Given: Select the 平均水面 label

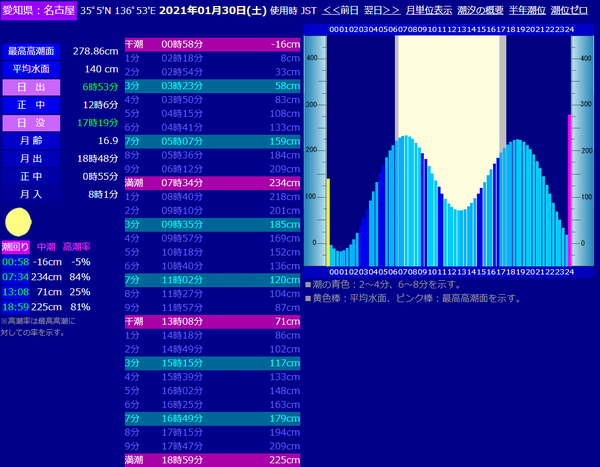Looking at the screenshot, I should pos(31,69).
